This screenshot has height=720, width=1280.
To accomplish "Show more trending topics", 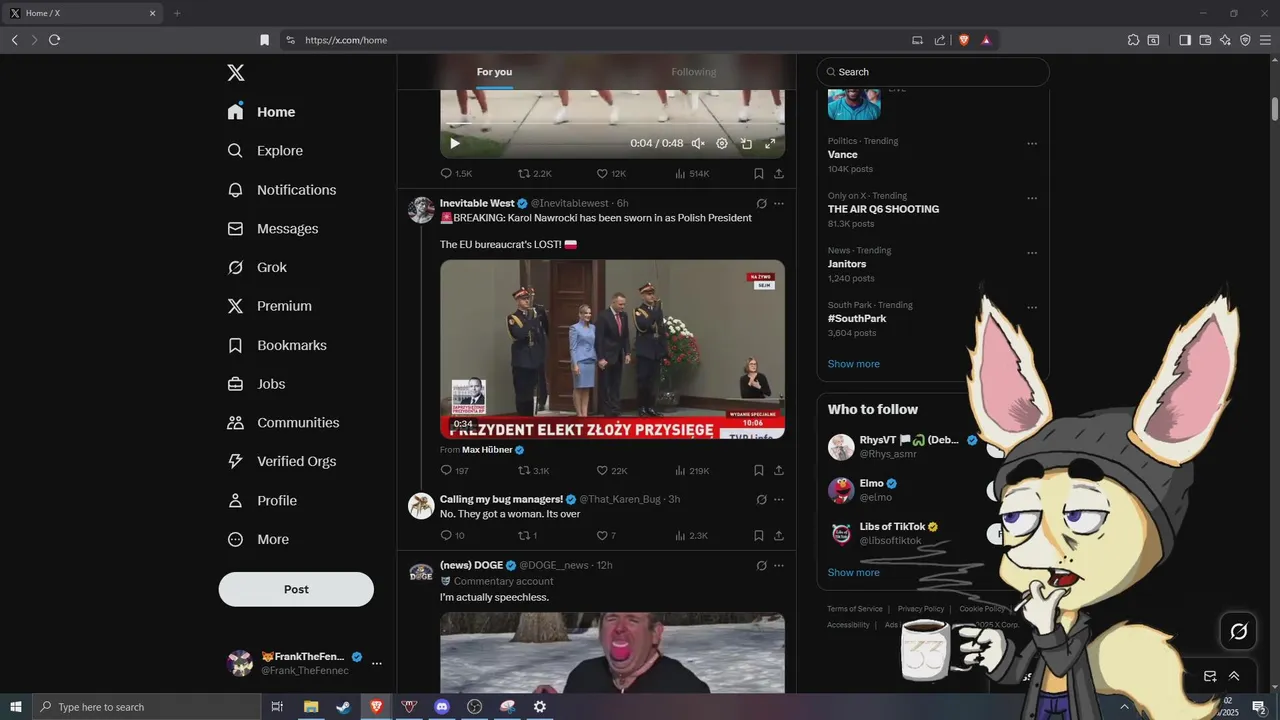I will (x=854, y=364).
